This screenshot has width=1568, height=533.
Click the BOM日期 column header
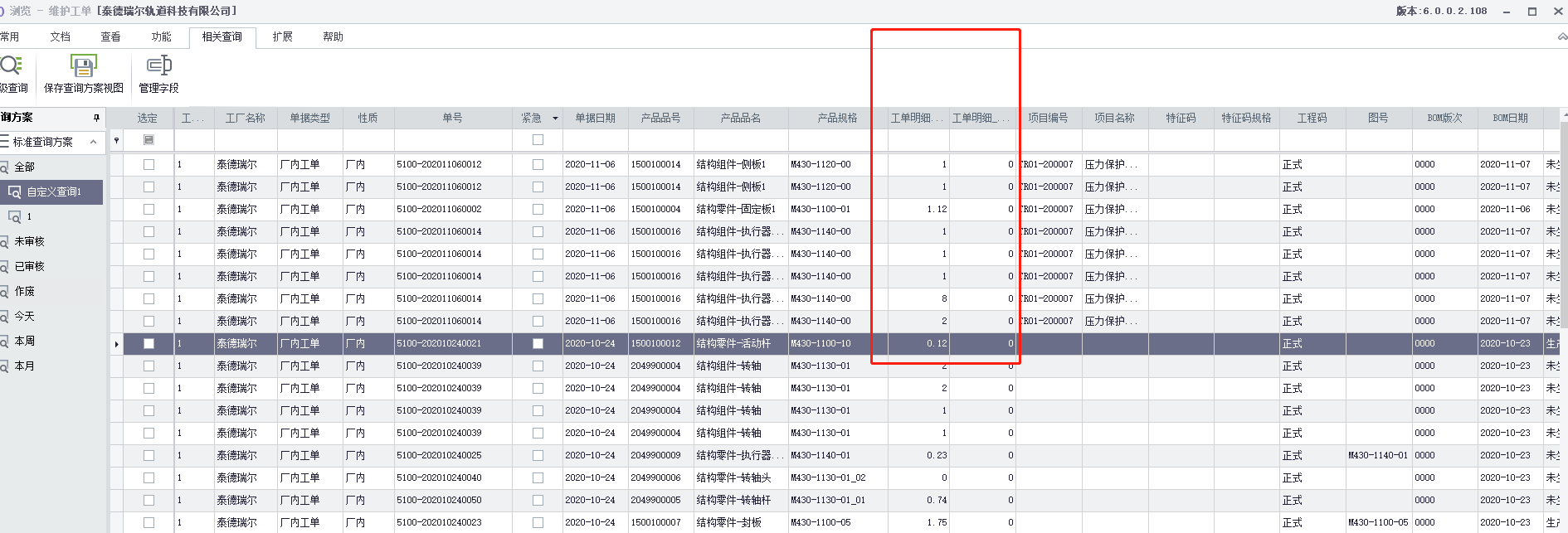(1510, 119)
